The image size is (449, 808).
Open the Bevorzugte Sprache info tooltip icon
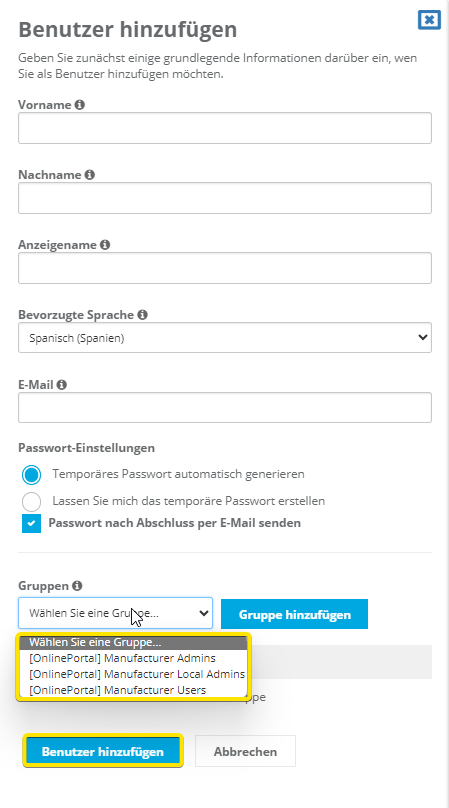pos(142,314)
